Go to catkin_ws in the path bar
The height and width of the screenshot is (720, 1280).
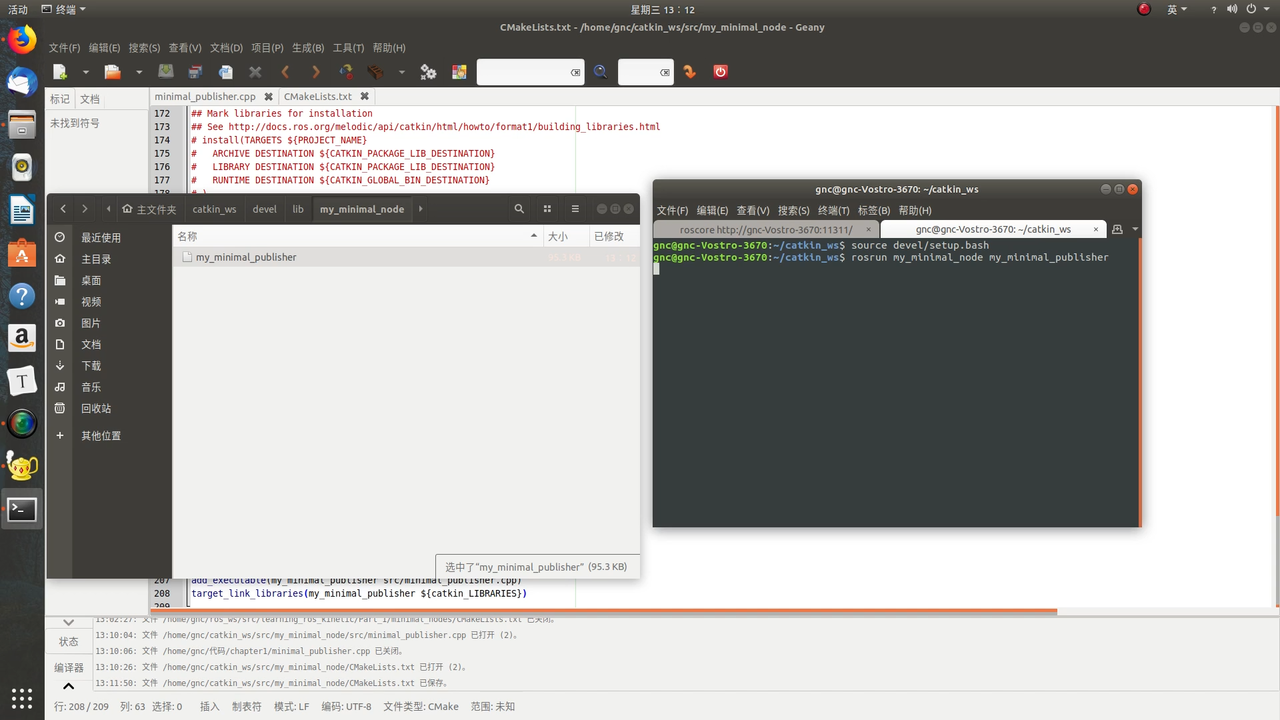214,209
